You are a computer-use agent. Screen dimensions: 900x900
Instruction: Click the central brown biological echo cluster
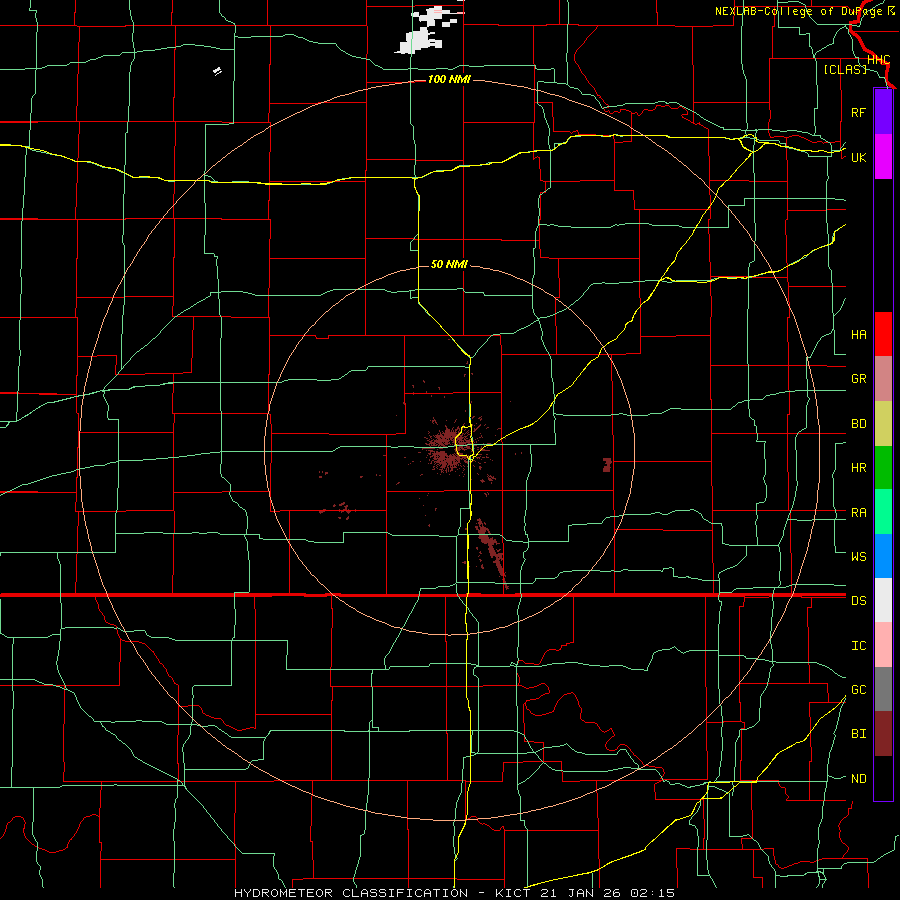pos(448,451)
